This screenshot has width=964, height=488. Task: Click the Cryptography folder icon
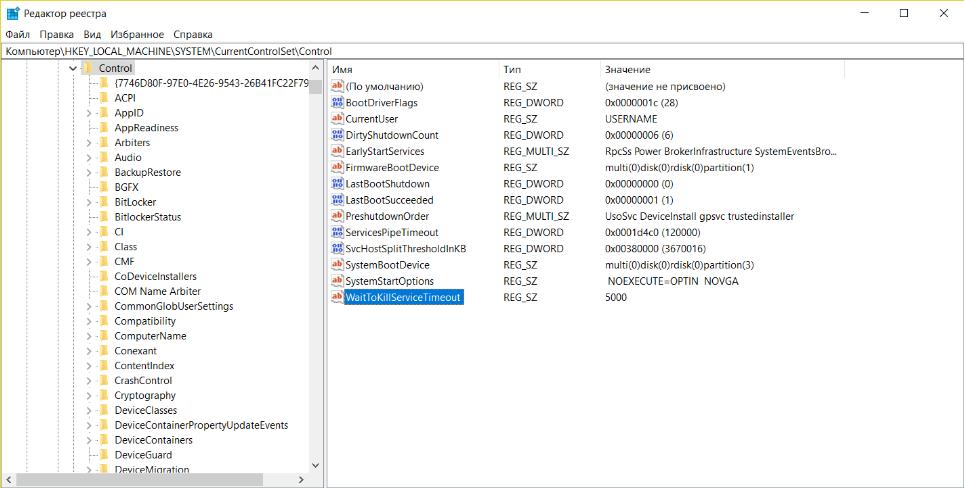point(103,395)
